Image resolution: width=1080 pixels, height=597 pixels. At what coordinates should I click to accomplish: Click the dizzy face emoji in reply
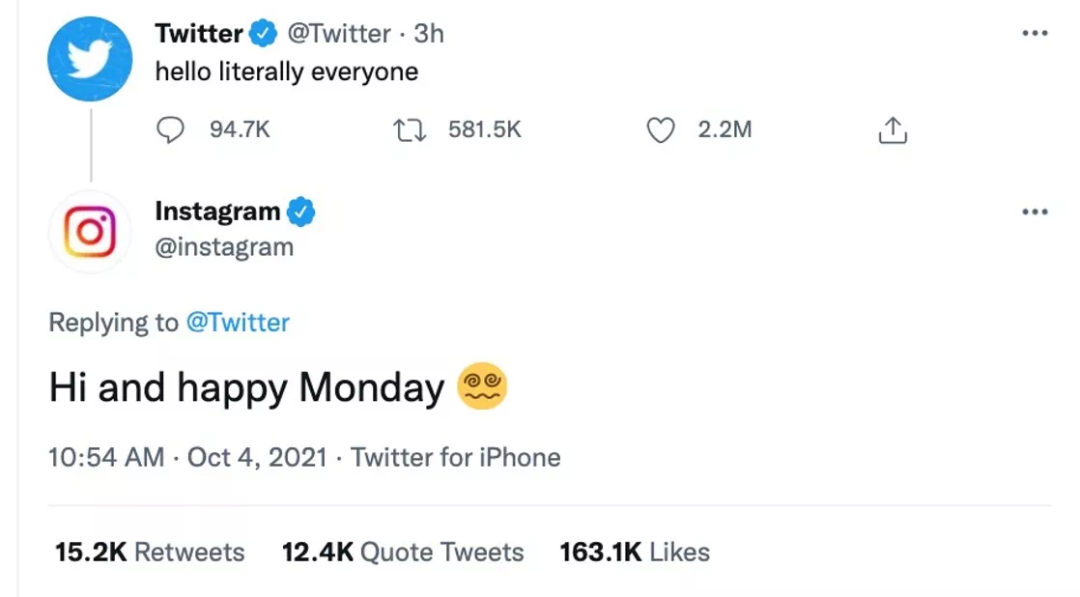point(482,387)
